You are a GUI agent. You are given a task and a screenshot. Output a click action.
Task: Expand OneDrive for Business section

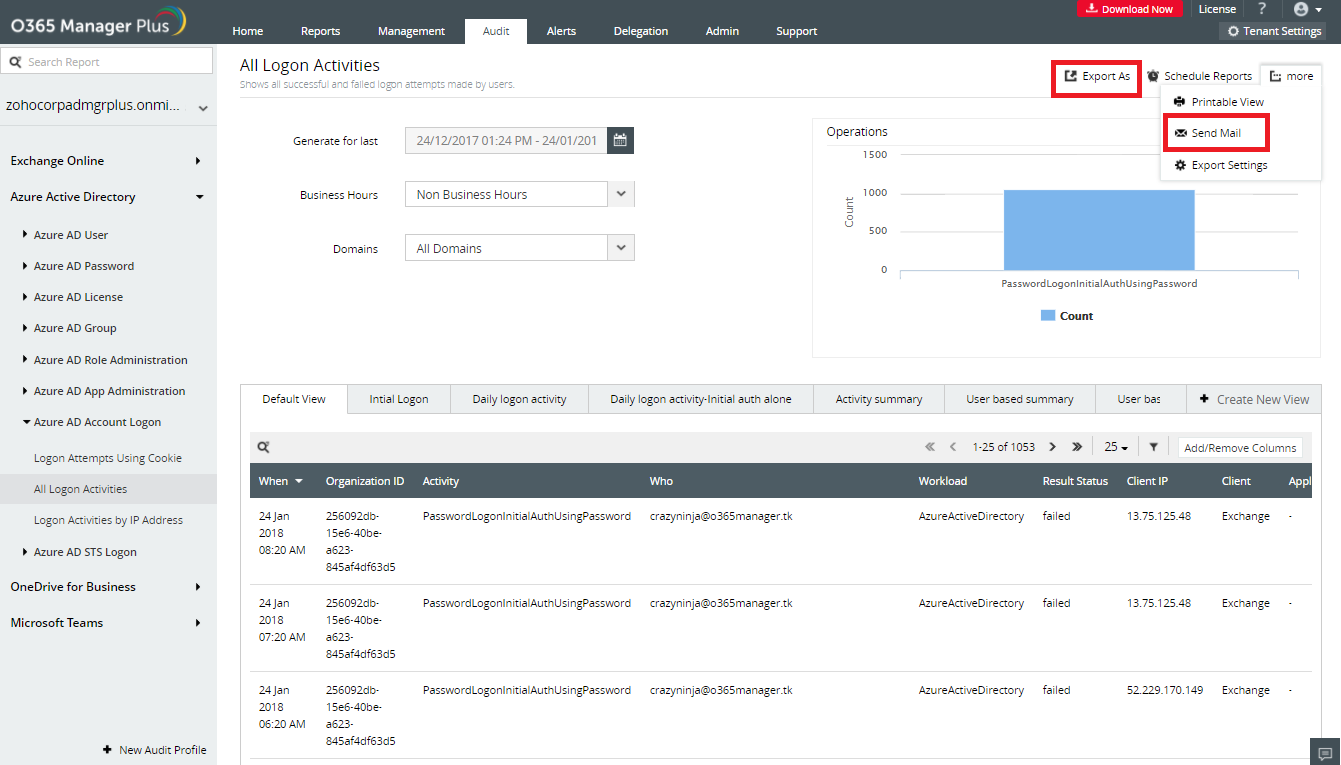(108, 587)
